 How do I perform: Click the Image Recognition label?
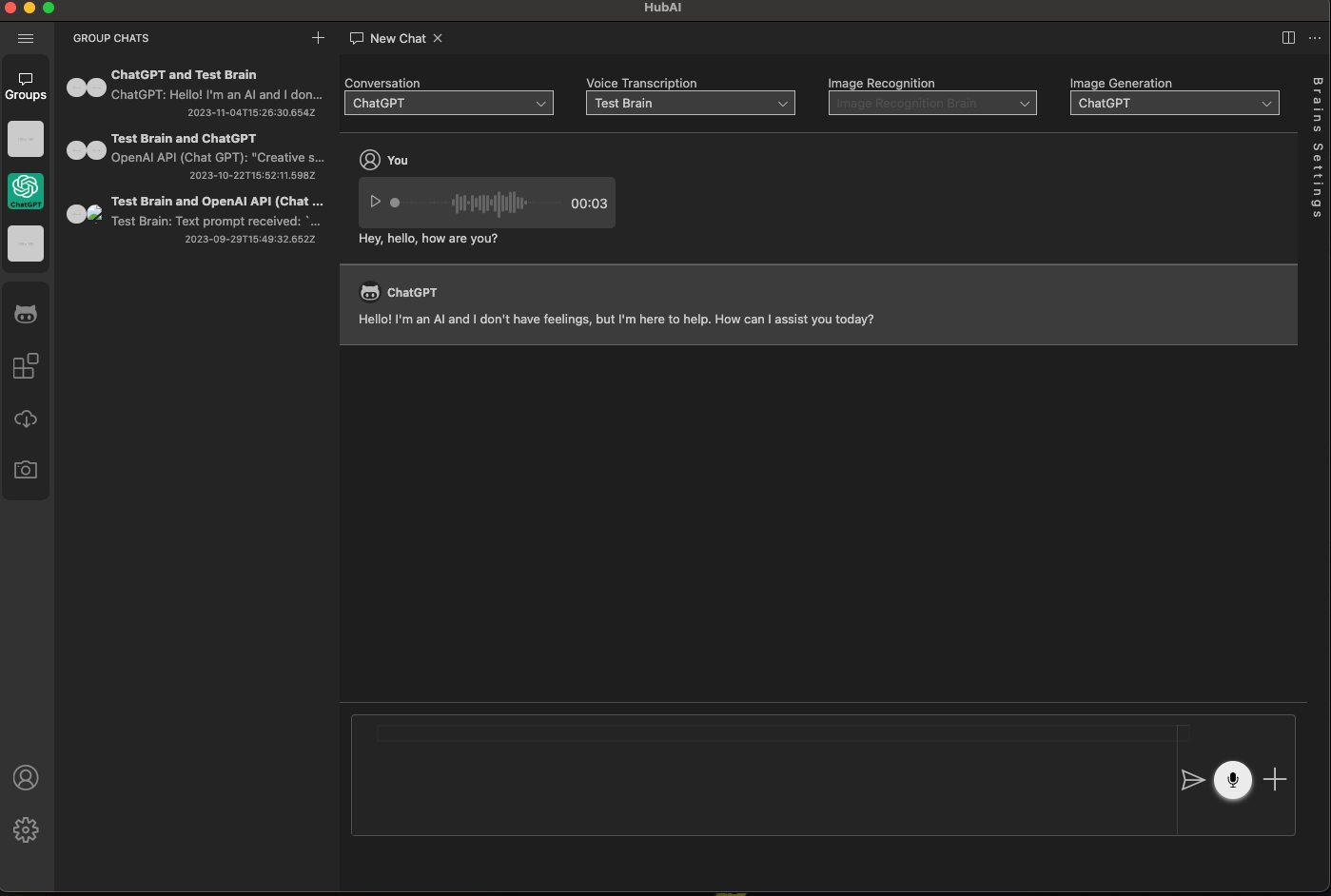(881, 83)
